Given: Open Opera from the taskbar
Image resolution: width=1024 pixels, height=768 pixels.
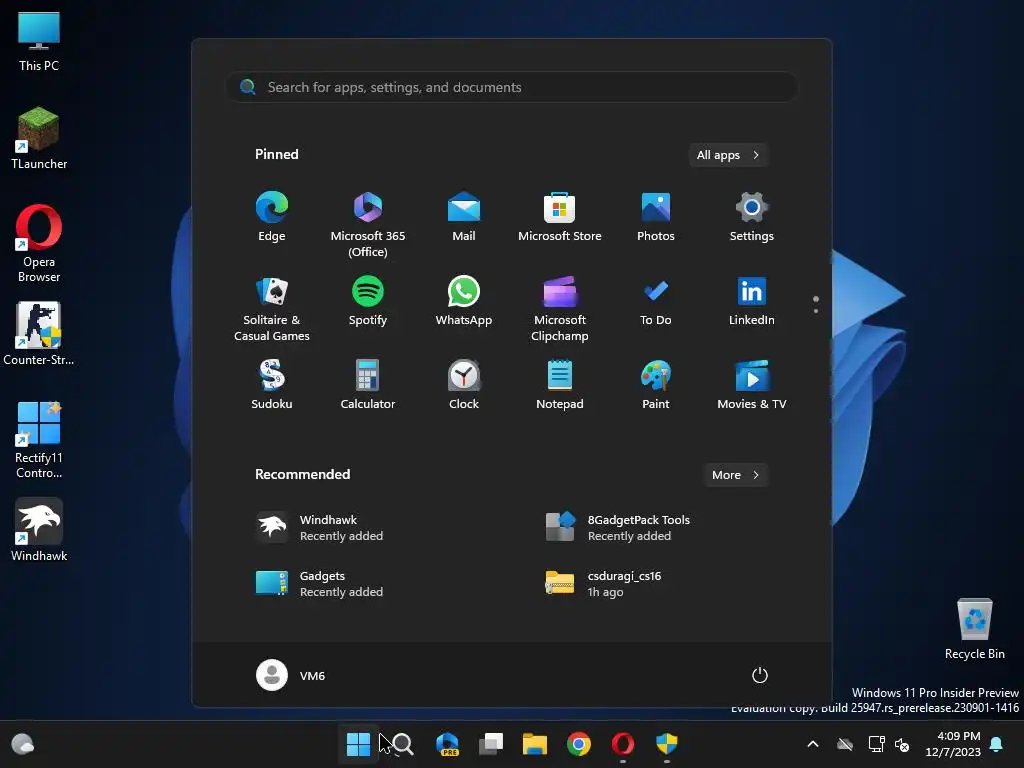Looking at the screenshot, I should pyautogui.click(x=623, y=744).
